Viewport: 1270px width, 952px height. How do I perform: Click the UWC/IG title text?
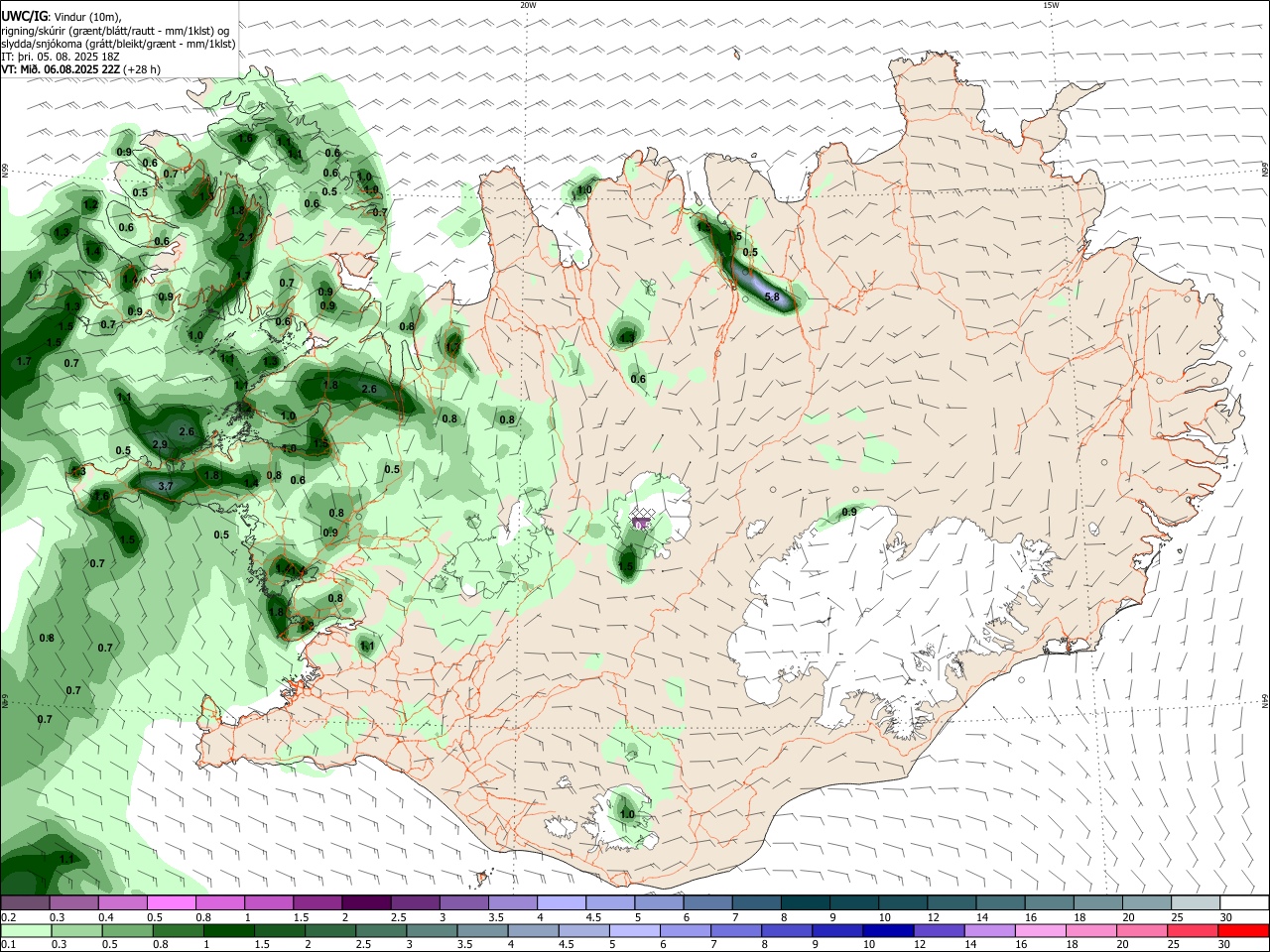pos(25,17)
